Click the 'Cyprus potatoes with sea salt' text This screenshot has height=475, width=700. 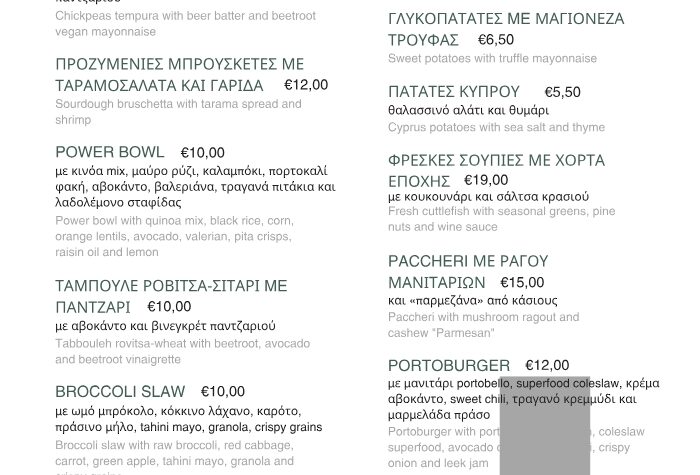[x=496, y=127]
